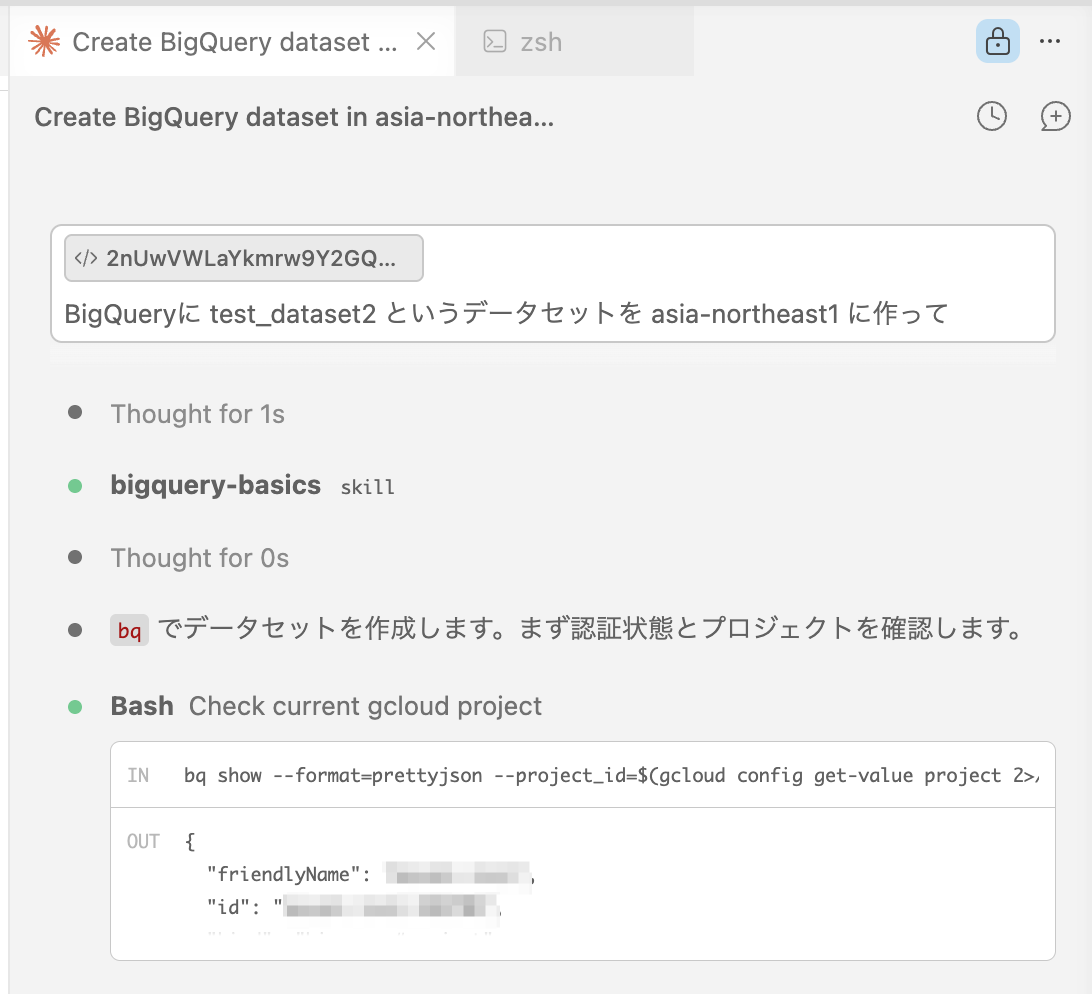Click the code brackets icon in chip
This screenshot has height=994, width=1092.
tap(86, 258)
